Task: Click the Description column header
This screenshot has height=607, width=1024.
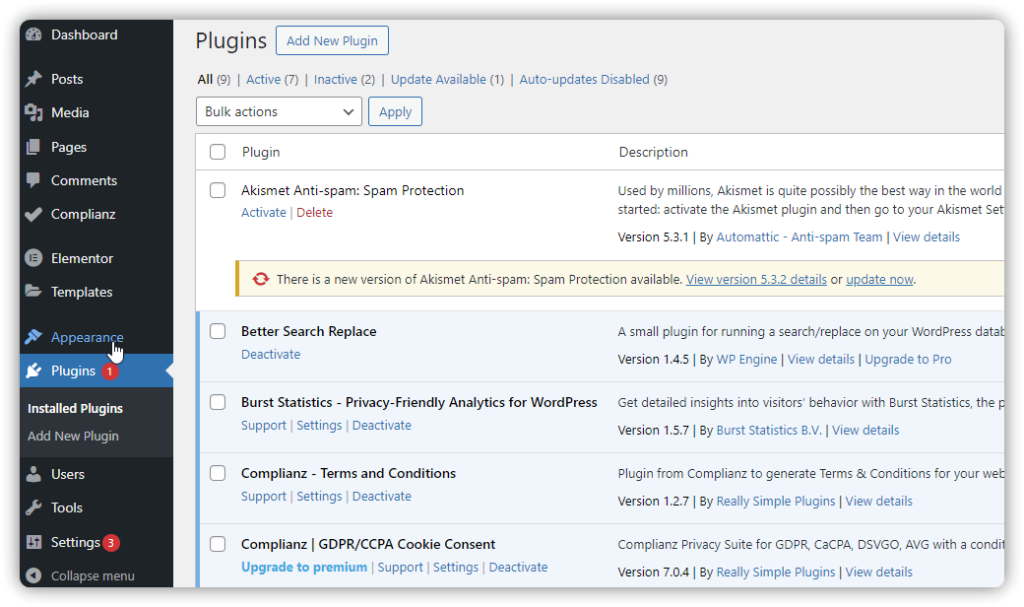Action: pyautogui.click(x=653, y=152)
